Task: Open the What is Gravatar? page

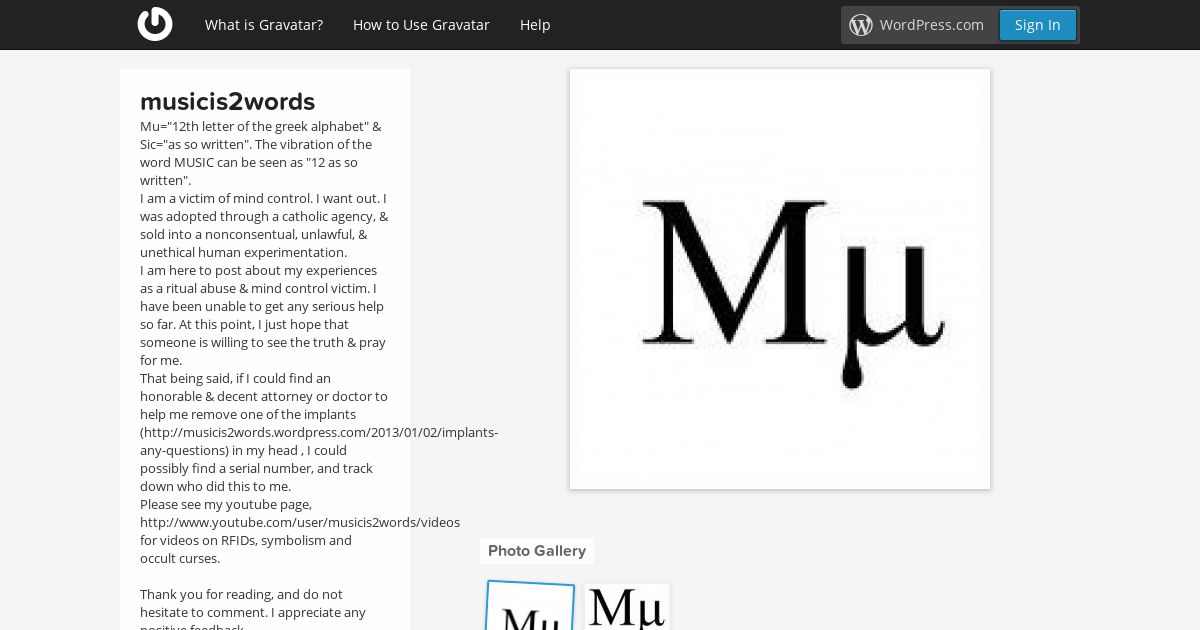Action: [x=264, y=25]
